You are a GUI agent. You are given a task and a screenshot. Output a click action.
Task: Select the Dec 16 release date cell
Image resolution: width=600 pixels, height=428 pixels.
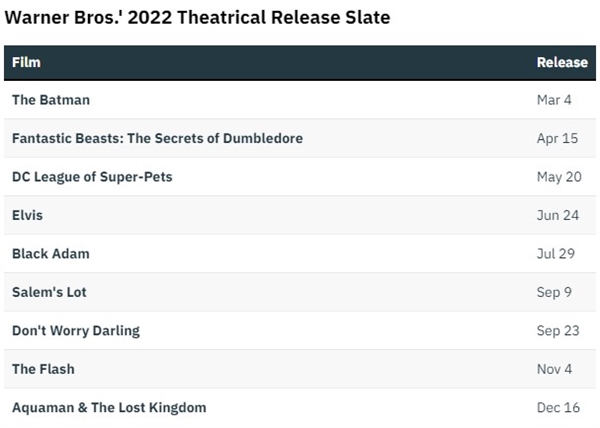tap(557, 407)
